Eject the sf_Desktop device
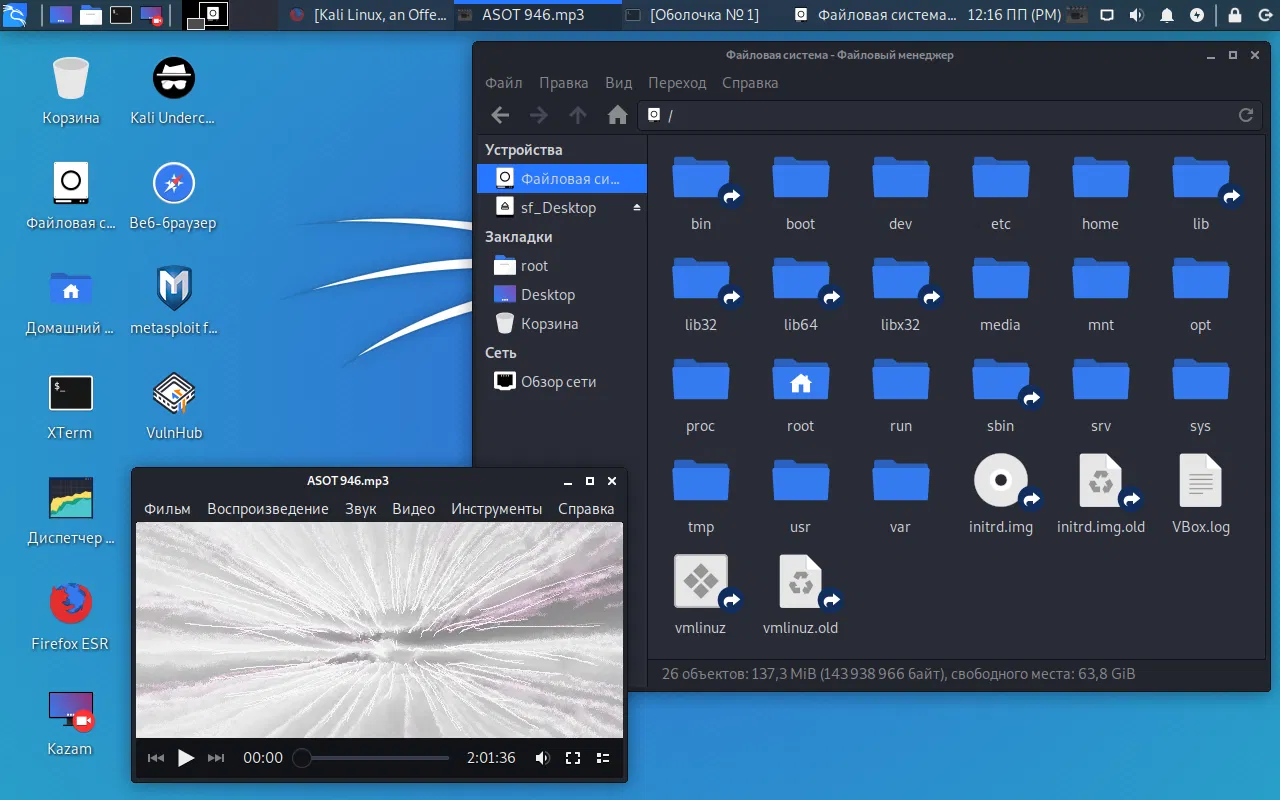Viewport: 1280px width, 800px height. point(637,208)
